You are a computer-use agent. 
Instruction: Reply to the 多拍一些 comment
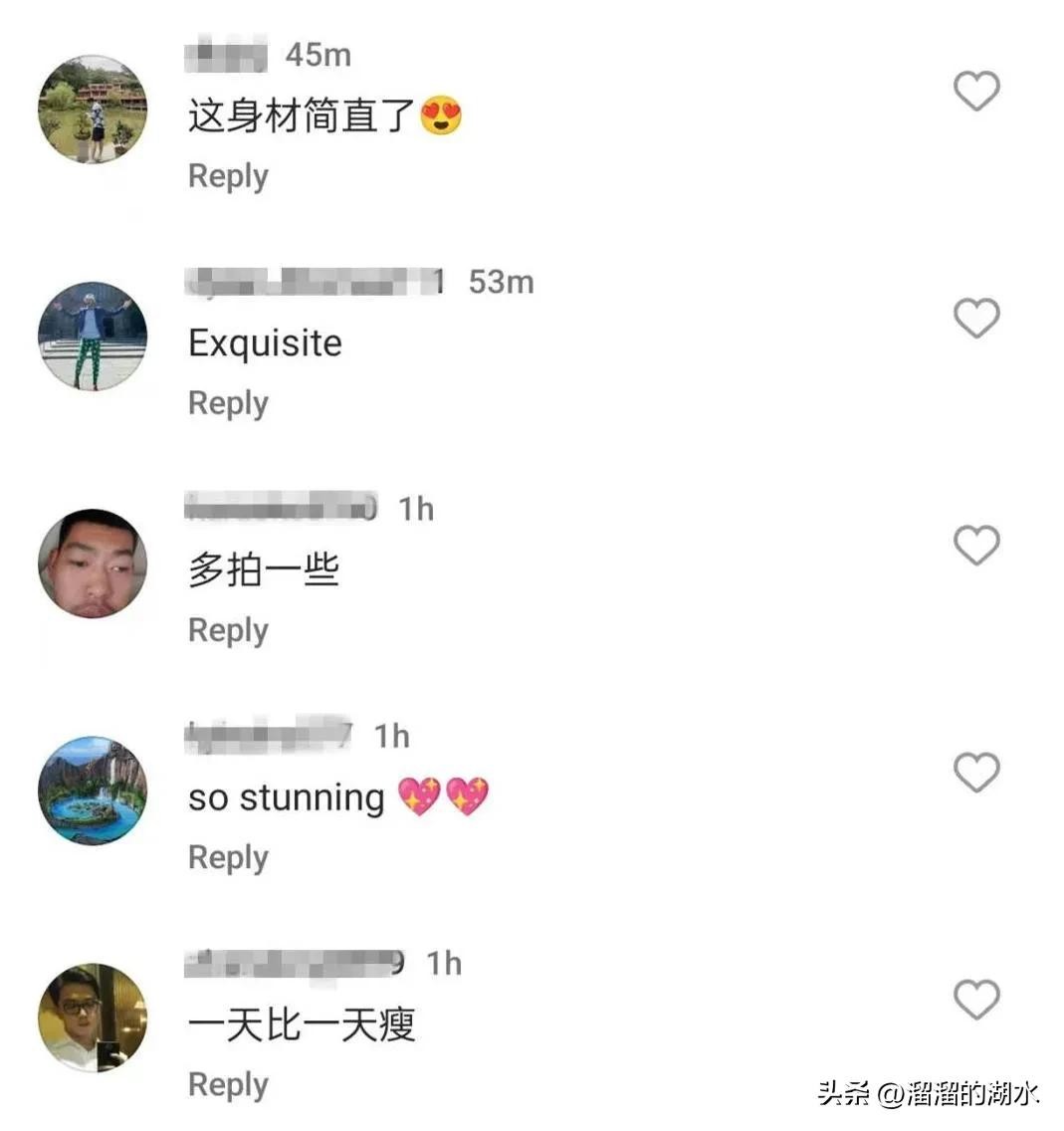click(x=229, y=631)
